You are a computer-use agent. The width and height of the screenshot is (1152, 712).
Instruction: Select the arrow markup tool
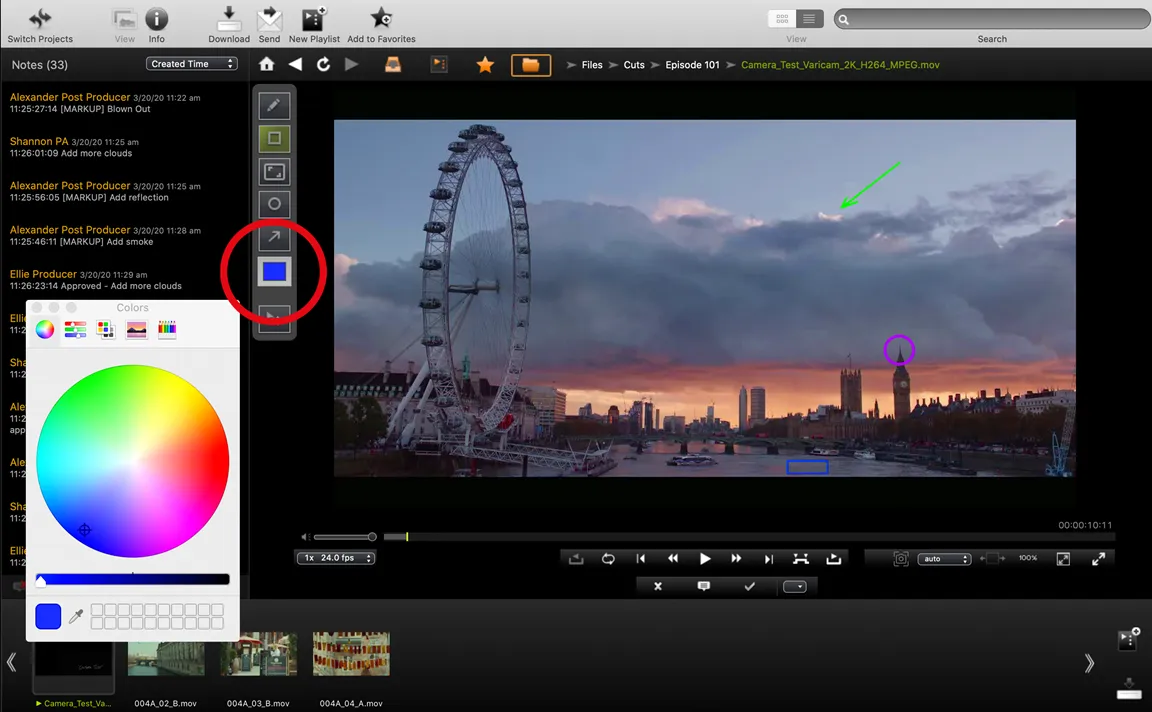(x=274, y=237)
